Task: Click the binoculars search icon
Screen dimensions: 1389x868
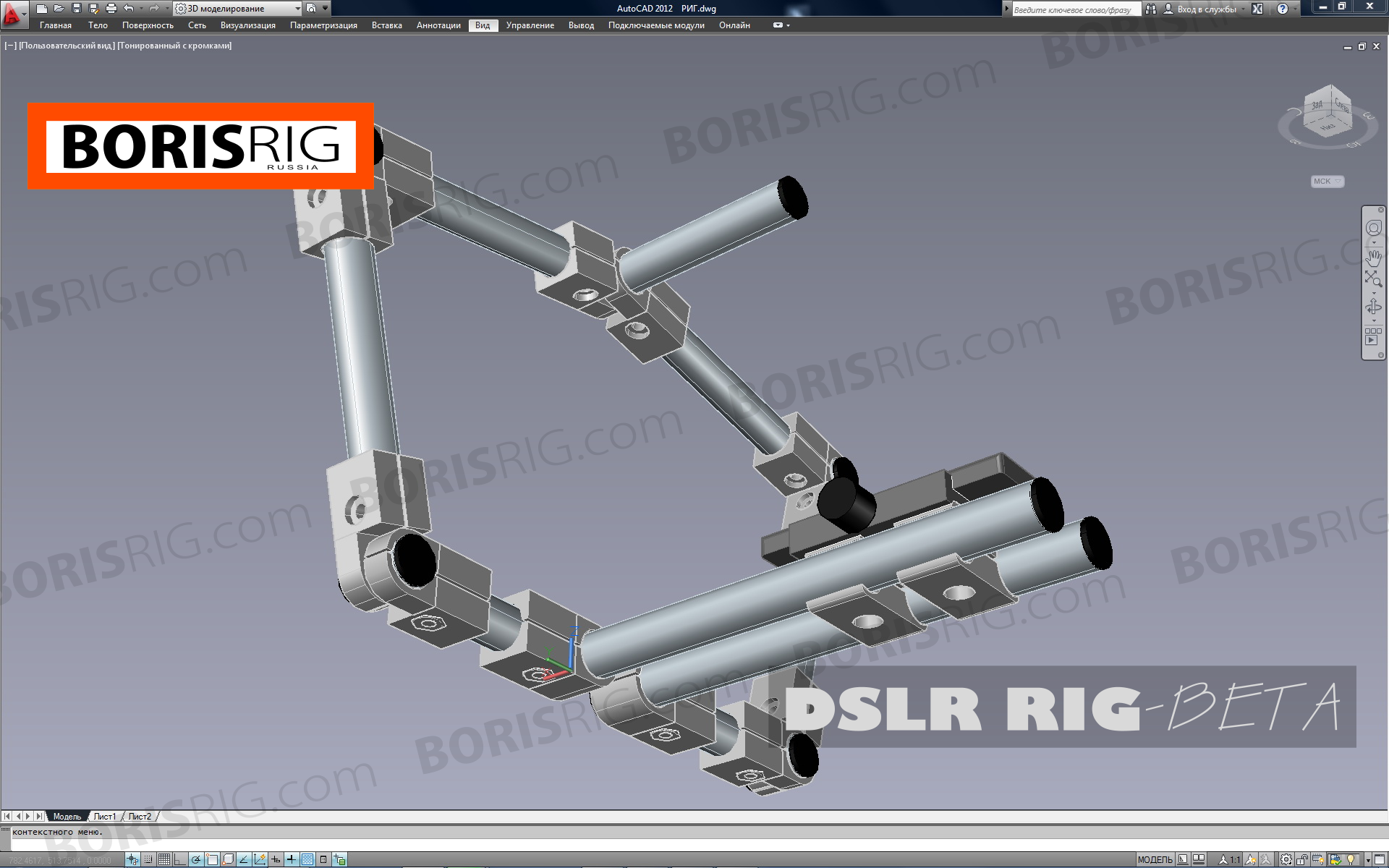Action: tap(1150, 9)
